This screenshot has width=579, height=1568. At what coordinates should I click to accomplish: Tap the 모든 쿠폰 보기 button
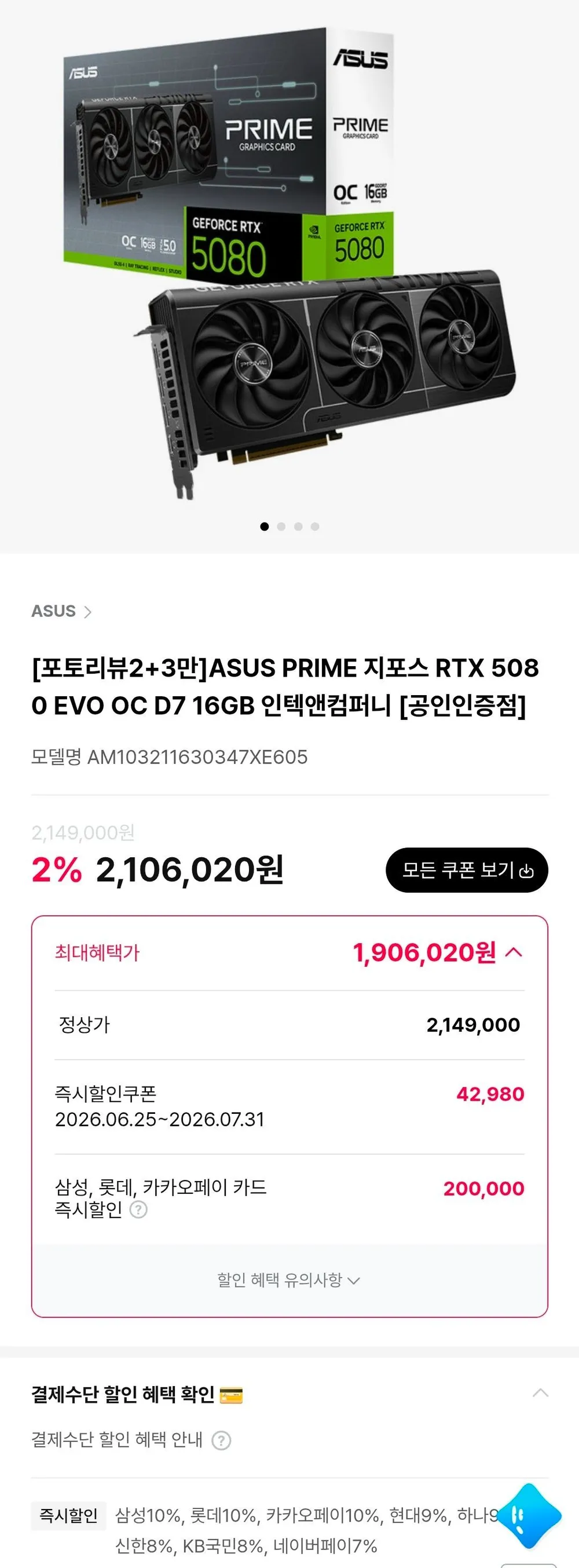coord(467,870)
